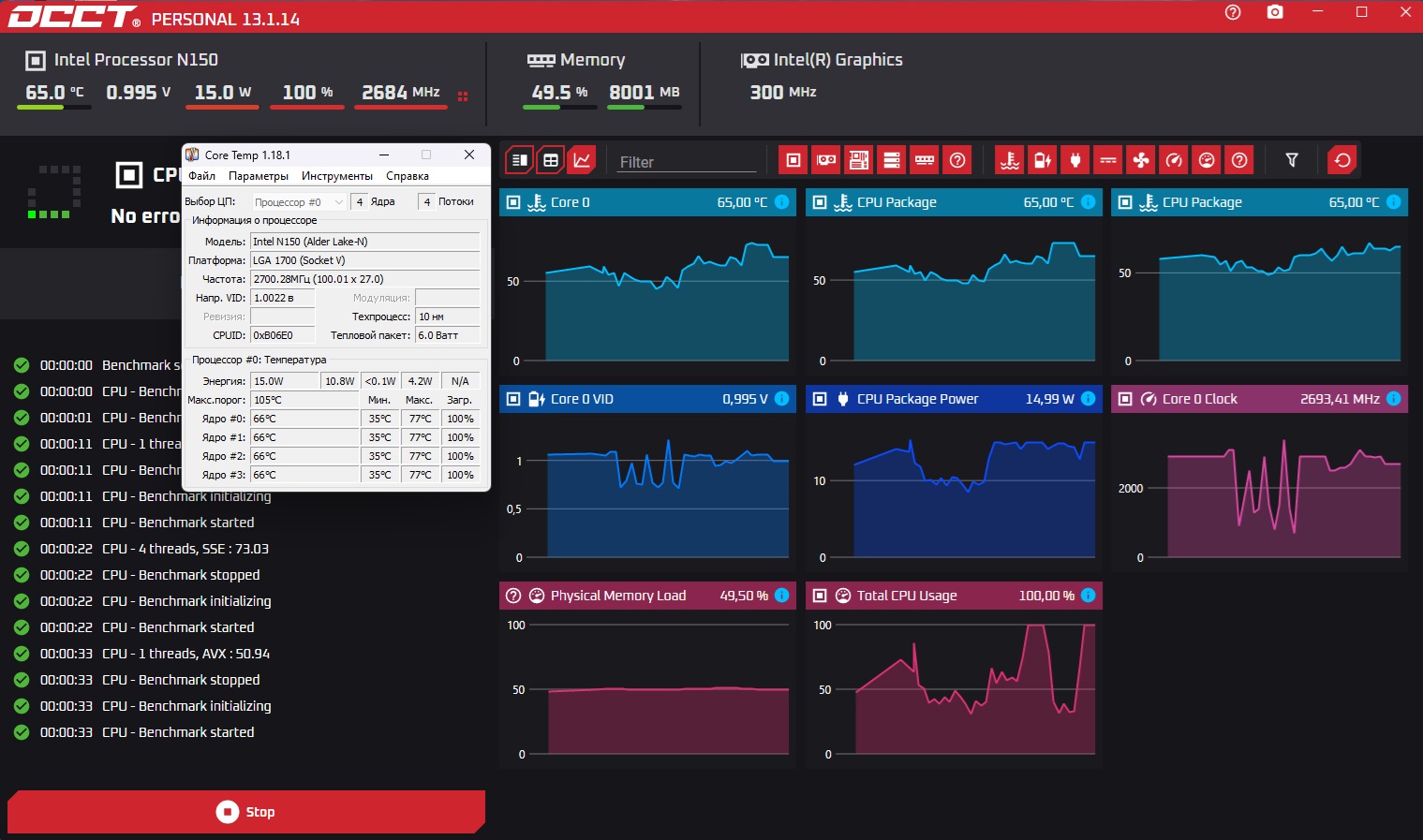
Task: Open the funnel filter options
Action: [1292, 160]
